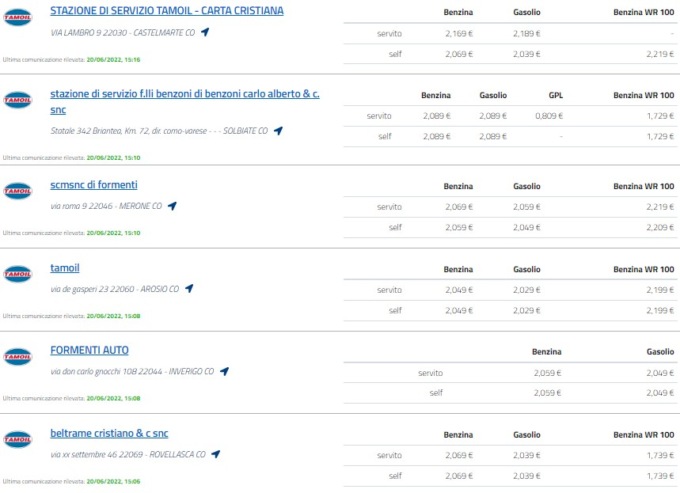Viewport: 680px width, 493px height.
Task: Click navigation arrow next to Rovellasca address
Action: pyautogui.click(x=216, y=454)
